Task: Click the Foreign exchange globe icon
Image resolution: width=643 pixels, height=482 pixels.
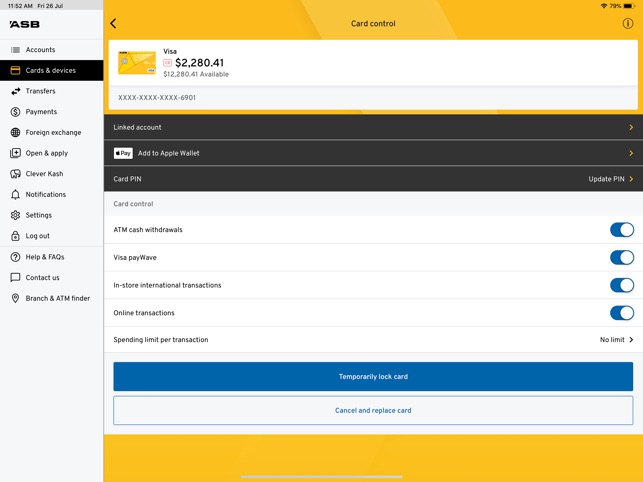Action: click(x=15, y=132)
